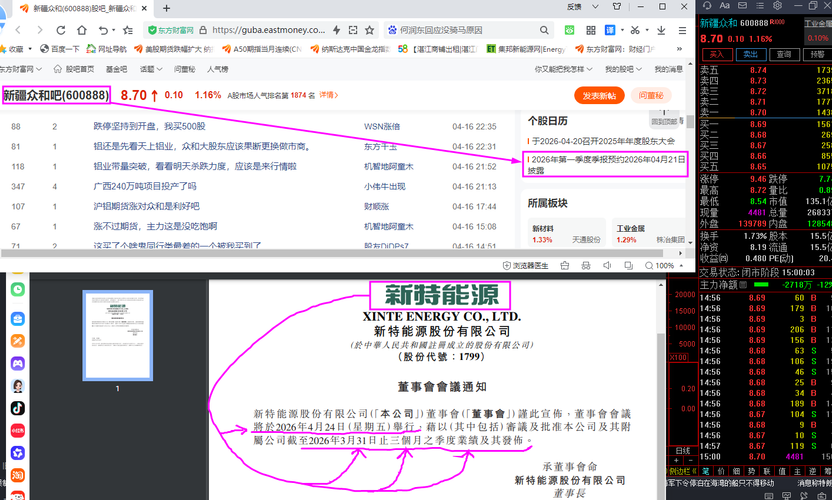Click the blue 卖出 button

coord(751,55)
